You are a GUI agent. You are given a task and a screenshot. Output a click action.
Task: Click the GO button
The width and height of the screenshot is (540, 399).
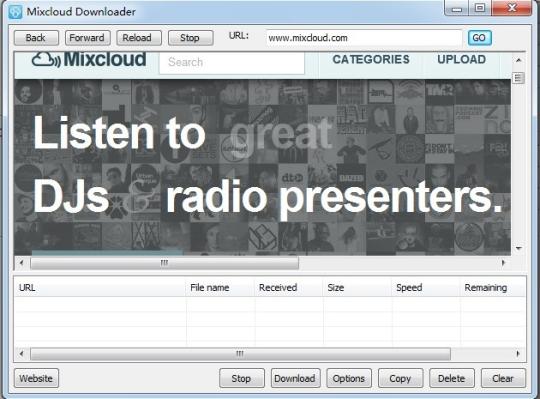click(479, 38)
